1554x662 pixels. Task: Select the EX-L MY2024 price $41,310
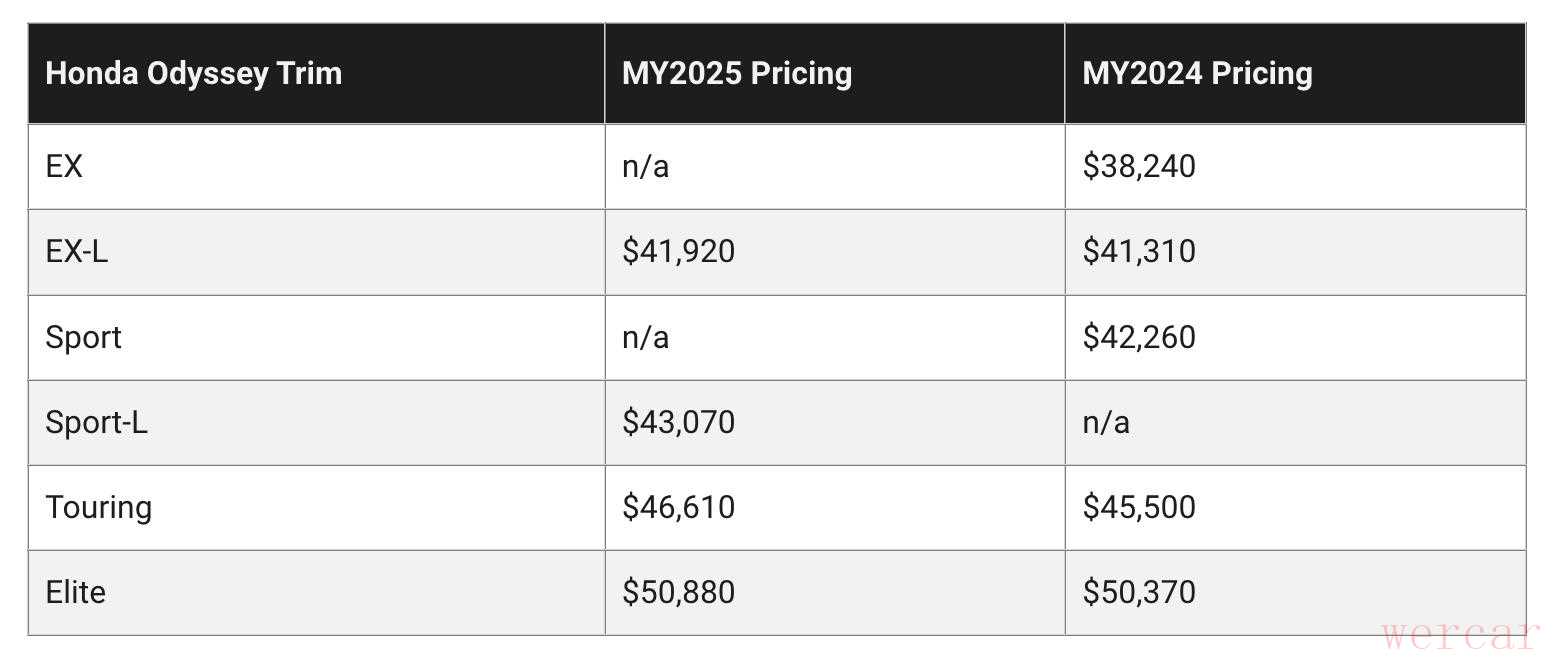(1139, 251)
